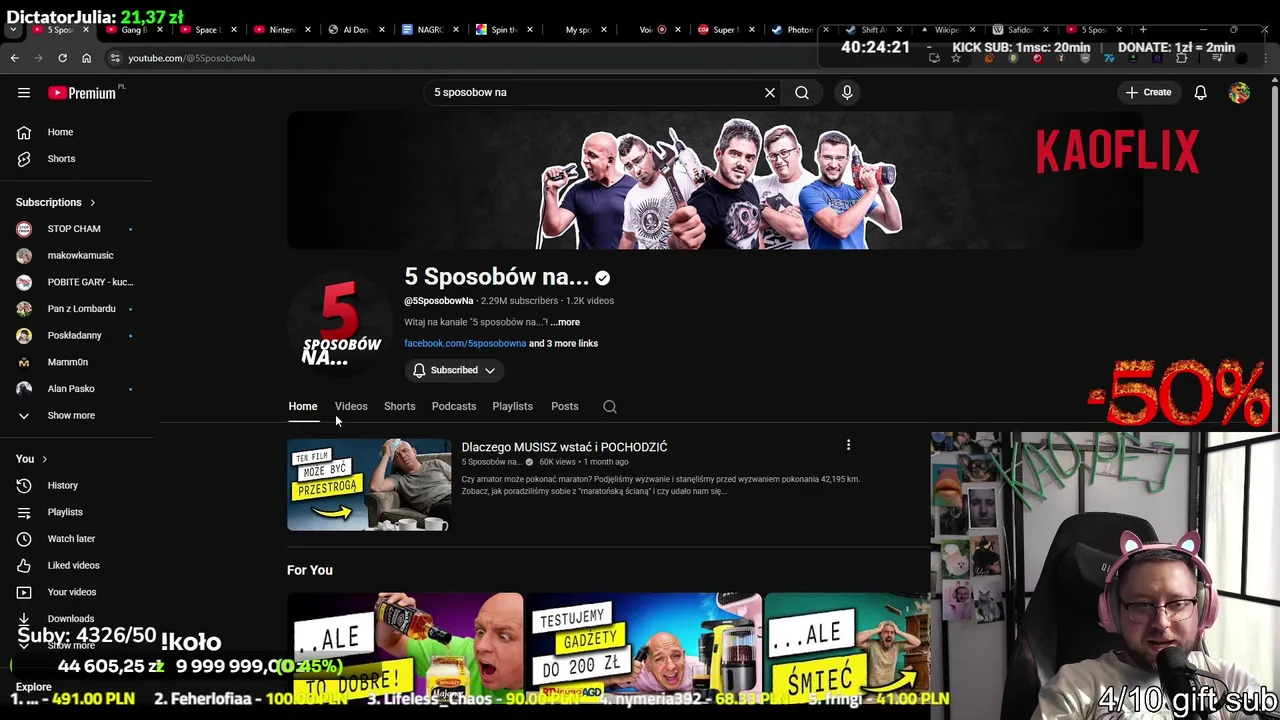Open Explore label at sidebar bottom

33,687
